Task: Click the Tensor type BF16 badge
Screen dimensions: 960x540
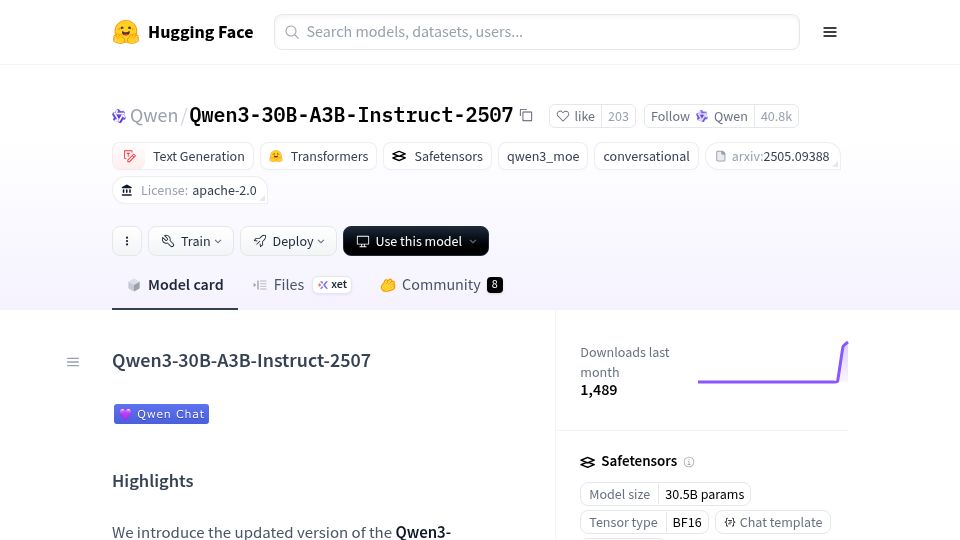Action: [x=645, y=522]
